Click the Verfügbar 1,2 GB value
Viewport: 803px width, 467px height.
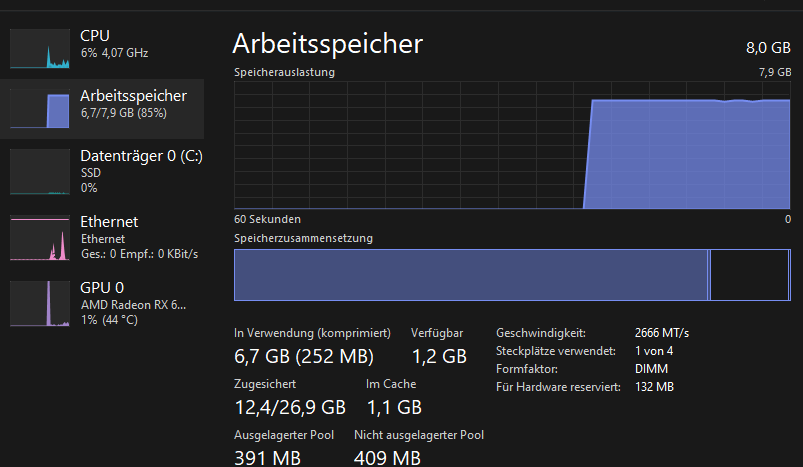click(439, 356)
